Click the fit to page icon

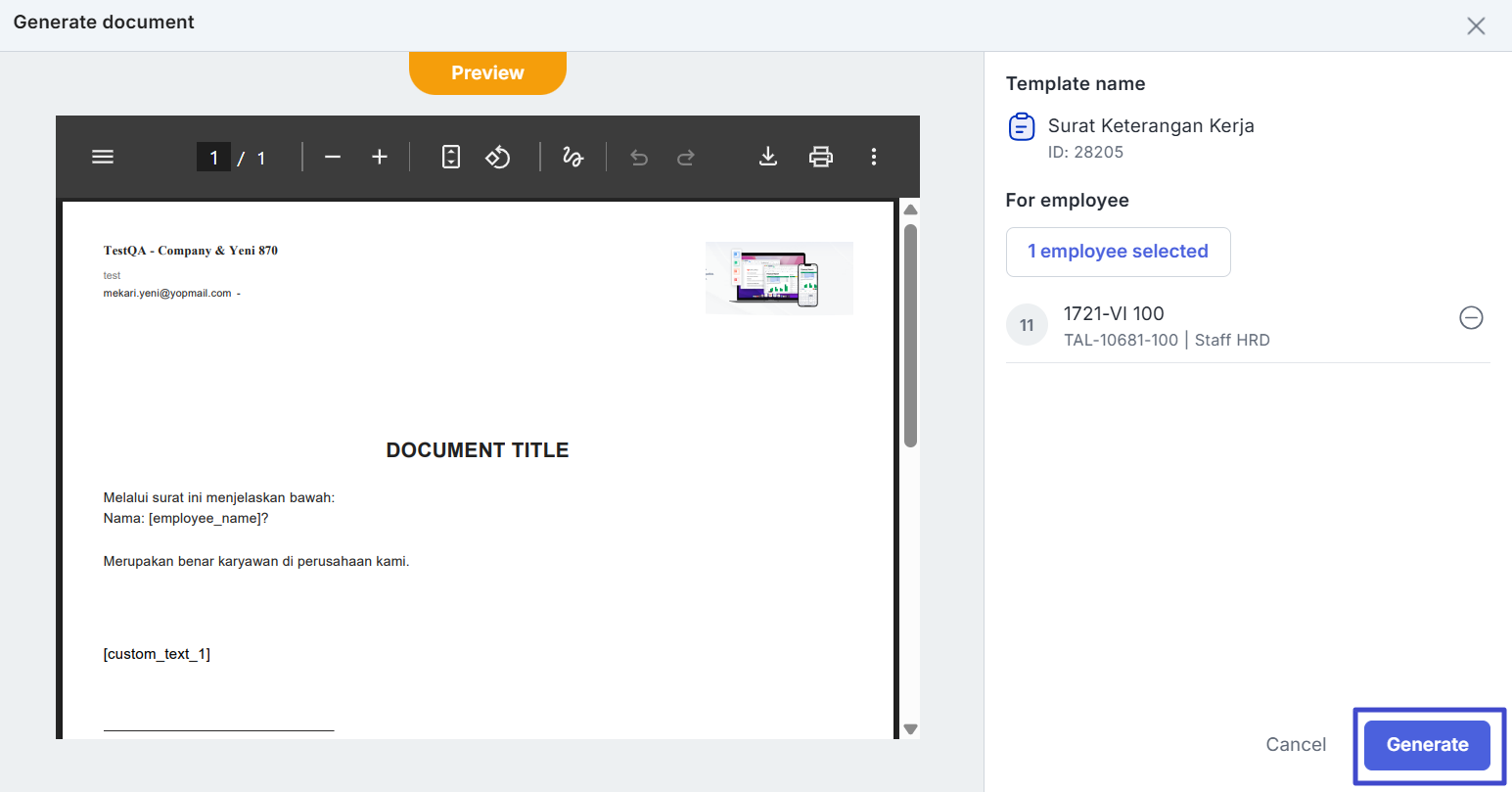point(450,157)
